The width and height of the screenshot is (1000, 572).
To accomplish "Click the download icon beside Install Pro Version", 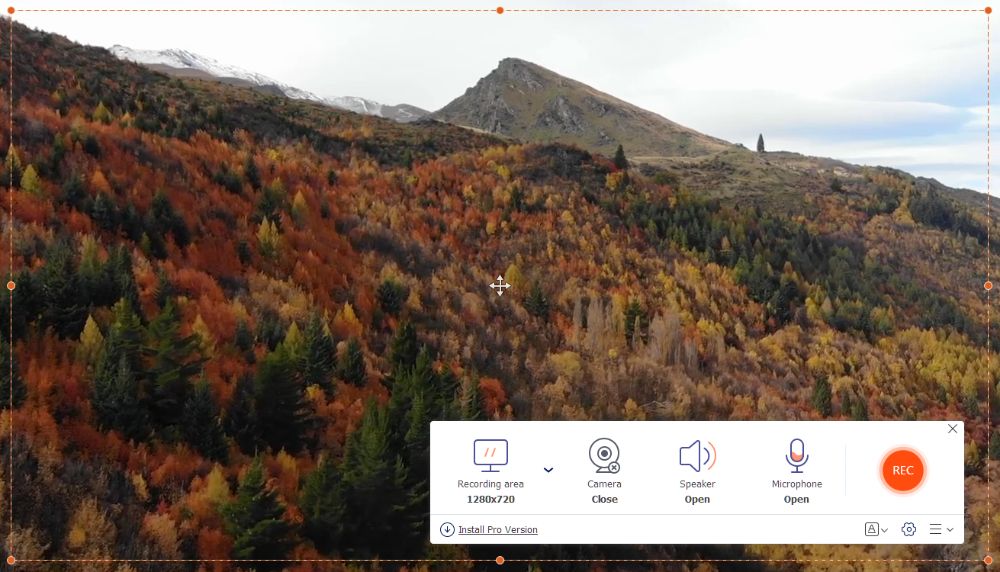I will click(447, 530).
